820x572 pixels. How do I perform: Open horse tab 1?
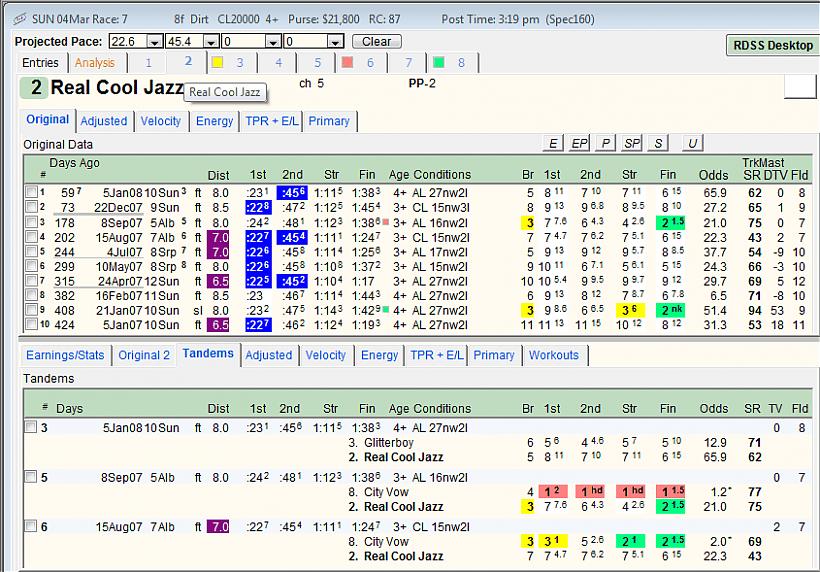tap(148, 63)
